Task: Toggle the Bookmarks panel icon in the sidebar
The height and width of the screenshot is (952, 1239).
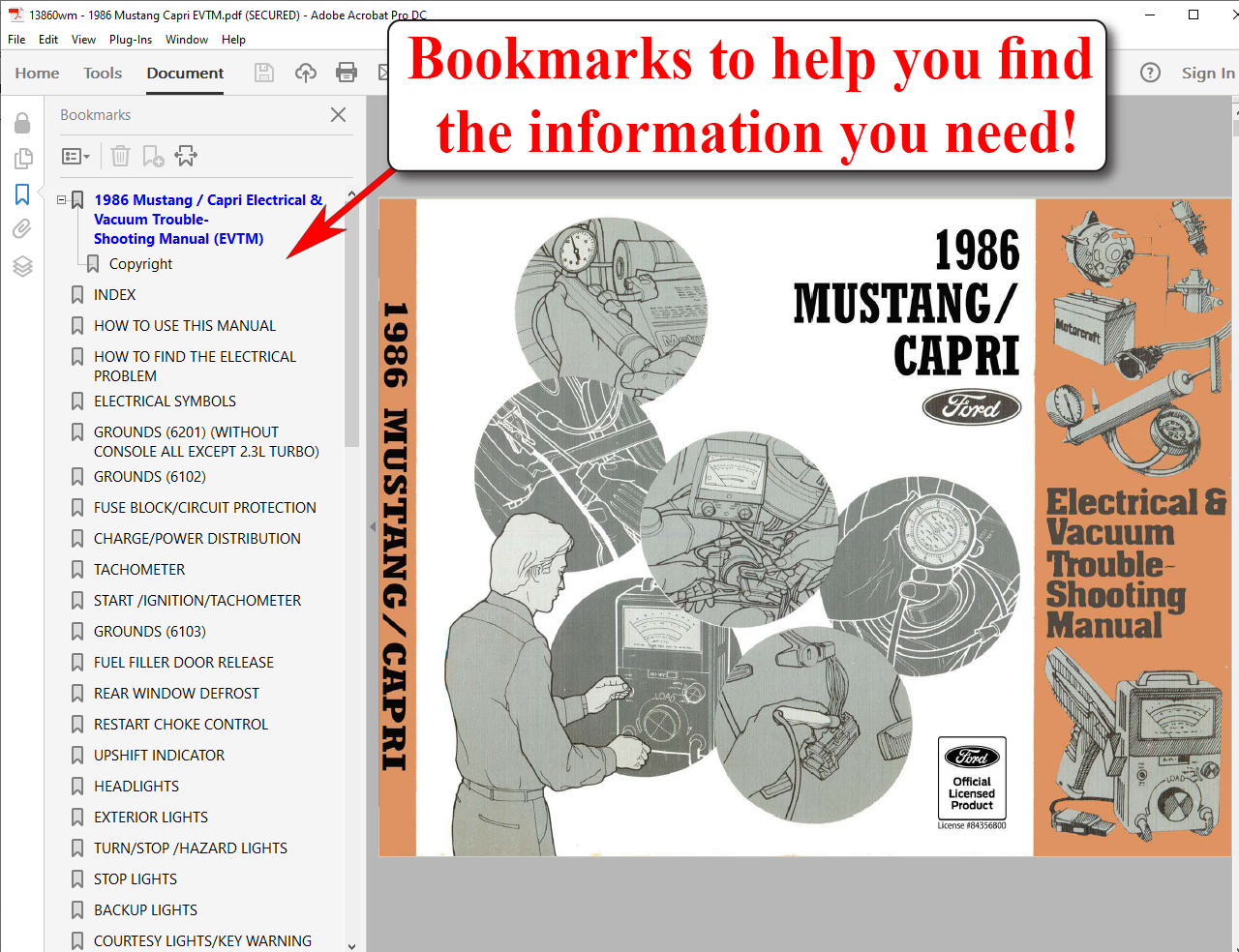Action: point(22,193)
